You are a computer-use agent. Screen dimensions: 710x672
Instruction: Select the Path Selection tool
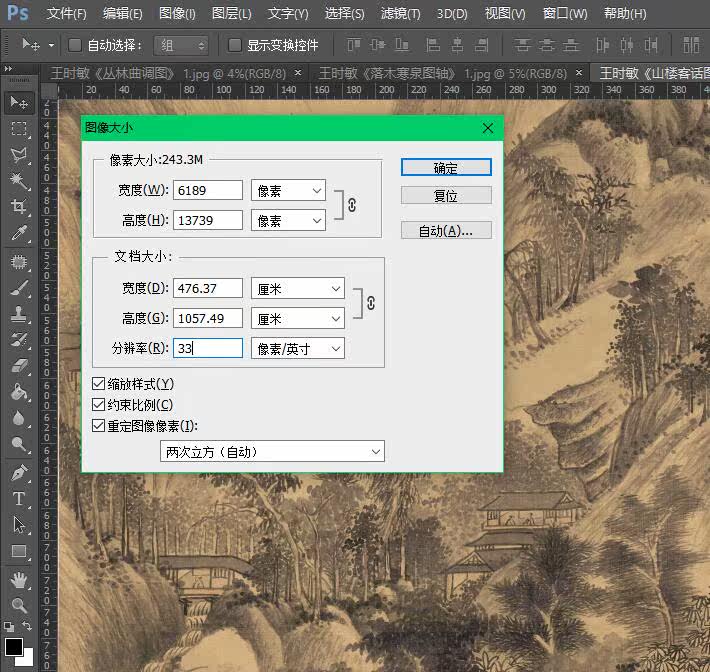pyautogui.click(x=19, y=525)
